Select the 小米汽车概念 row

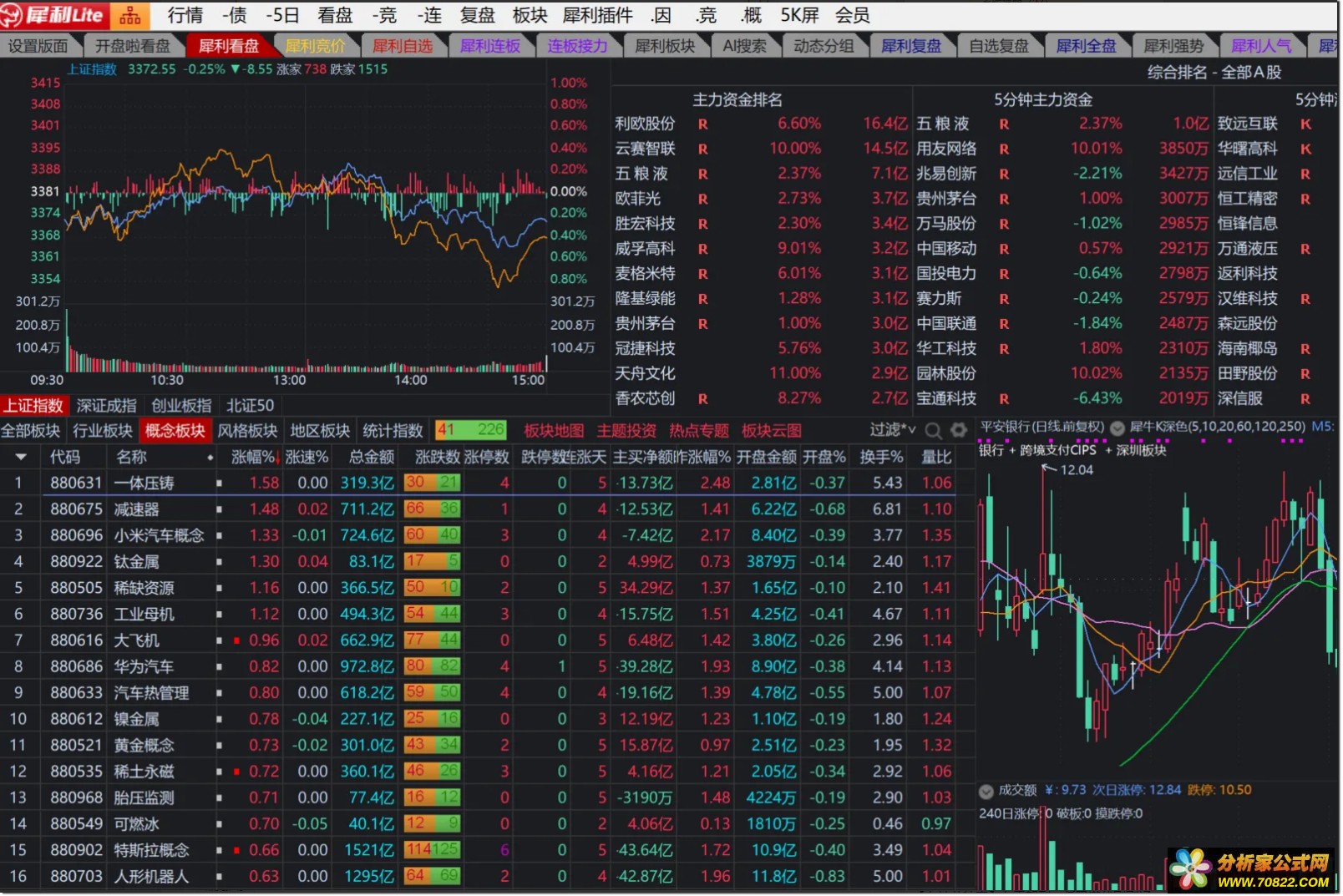(488, 535)
